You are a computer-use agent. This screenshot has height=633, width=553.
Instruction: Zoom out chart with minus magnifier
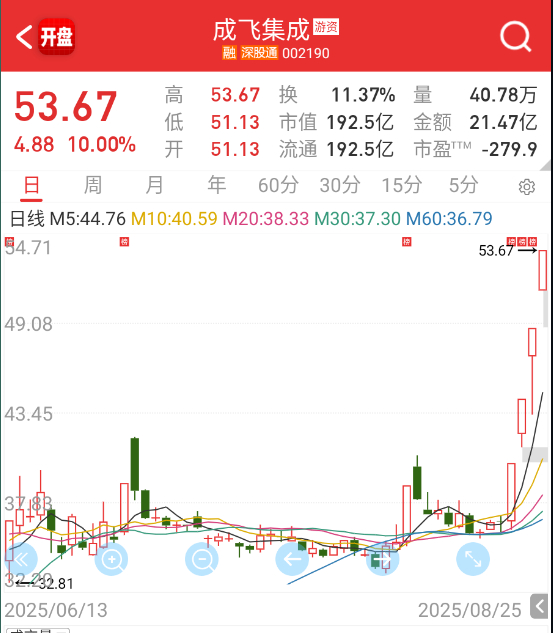click(x=202, y=559)
